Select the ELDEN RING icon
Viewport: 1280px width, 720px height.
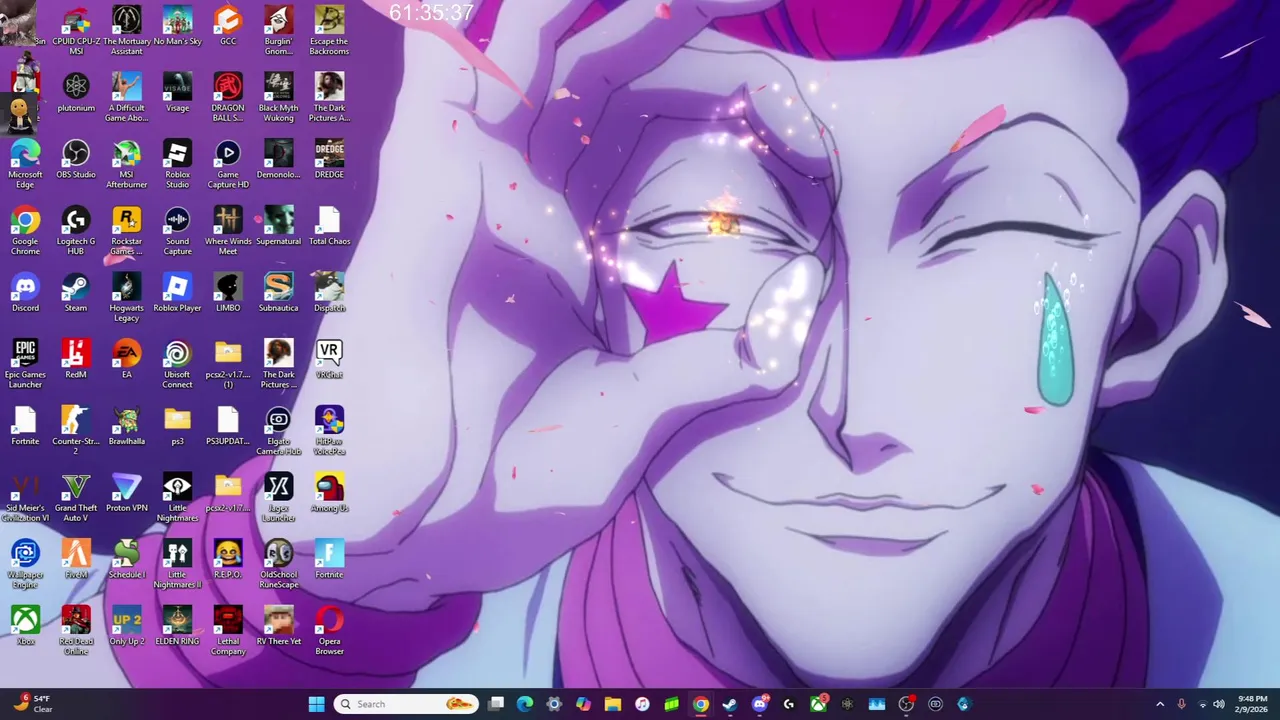(x=177, y=627)
